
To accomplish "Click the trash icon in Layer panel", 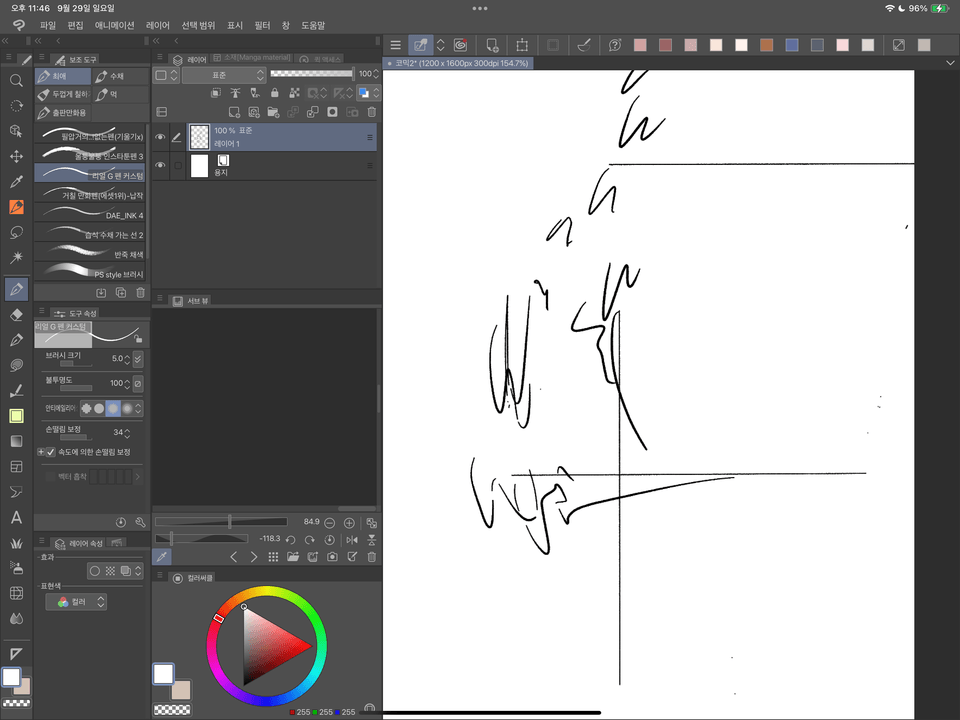I will tap(370, 111).
